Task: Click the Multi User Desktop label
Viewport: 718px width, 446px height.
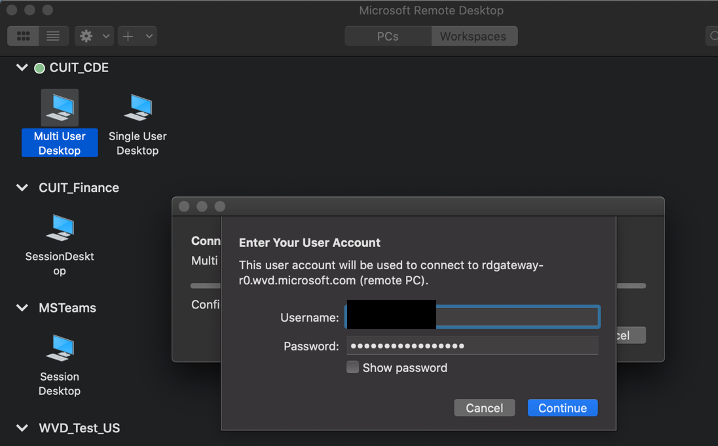Action: [60, 143]
